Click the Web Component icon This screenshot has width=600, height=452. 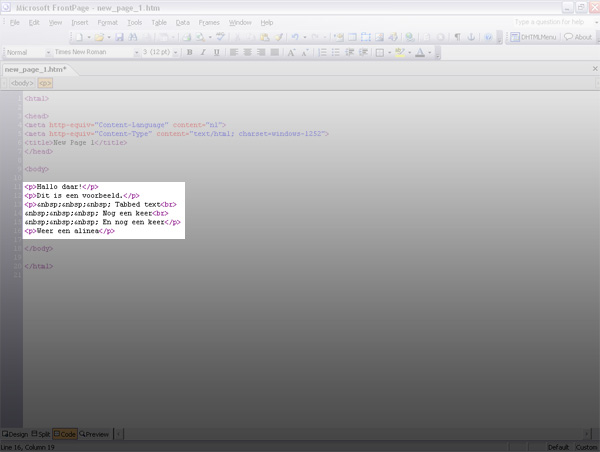pos(339,37)
